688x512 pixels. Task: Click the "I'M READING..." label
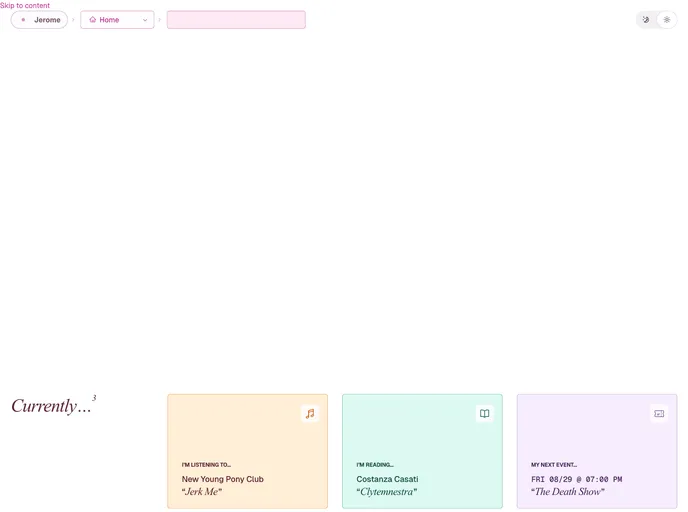point(375,465)
